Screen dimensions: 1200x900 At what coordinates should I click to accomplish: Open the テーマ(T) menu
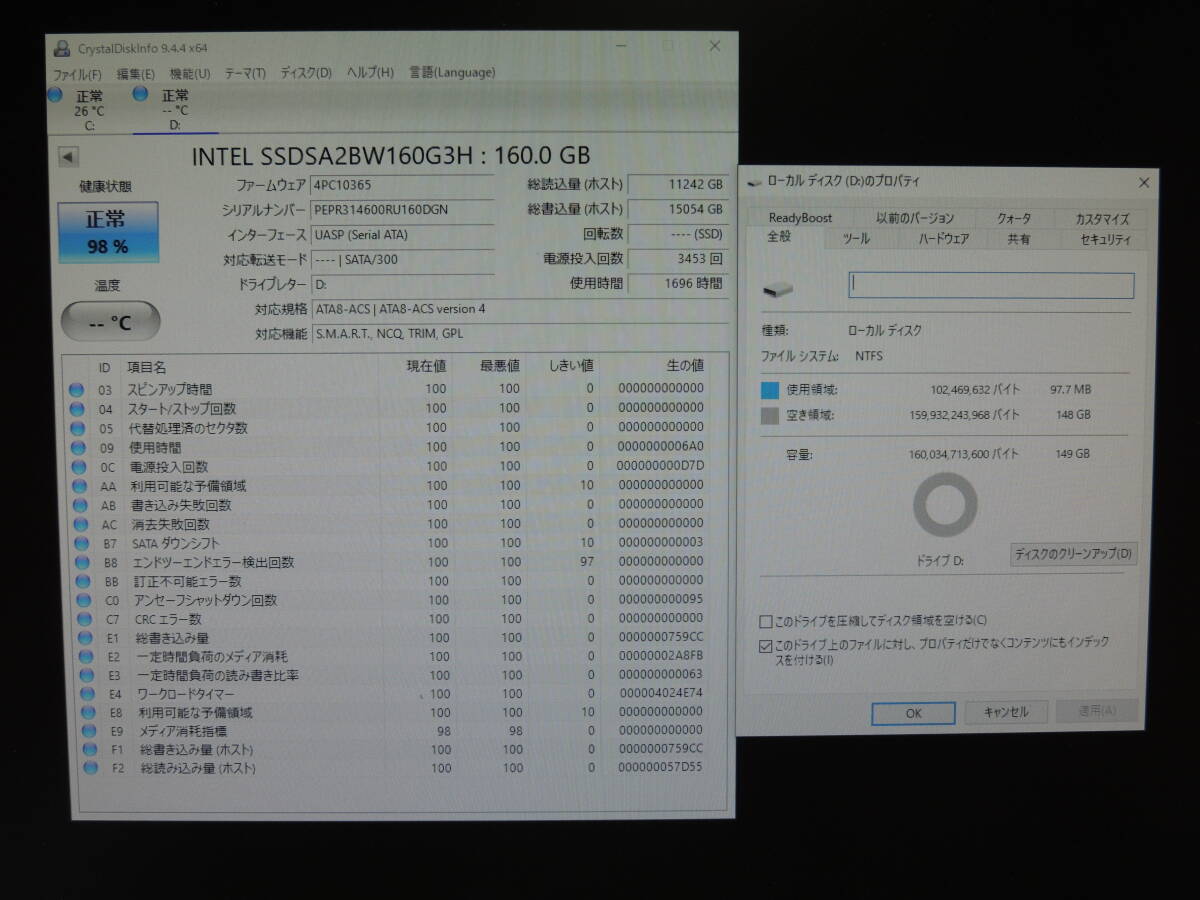coord(245,73)
